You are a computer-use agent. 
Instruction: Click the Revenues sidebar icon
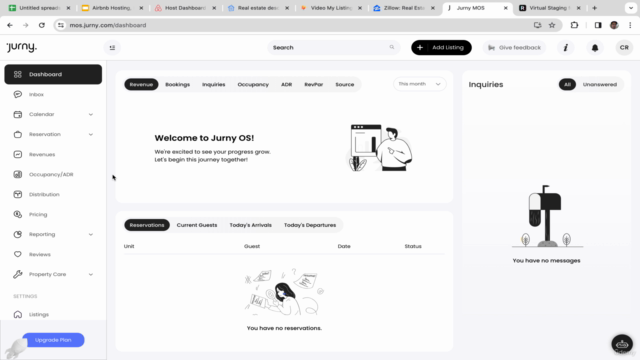pyautogui.click(x=18, y=154)
